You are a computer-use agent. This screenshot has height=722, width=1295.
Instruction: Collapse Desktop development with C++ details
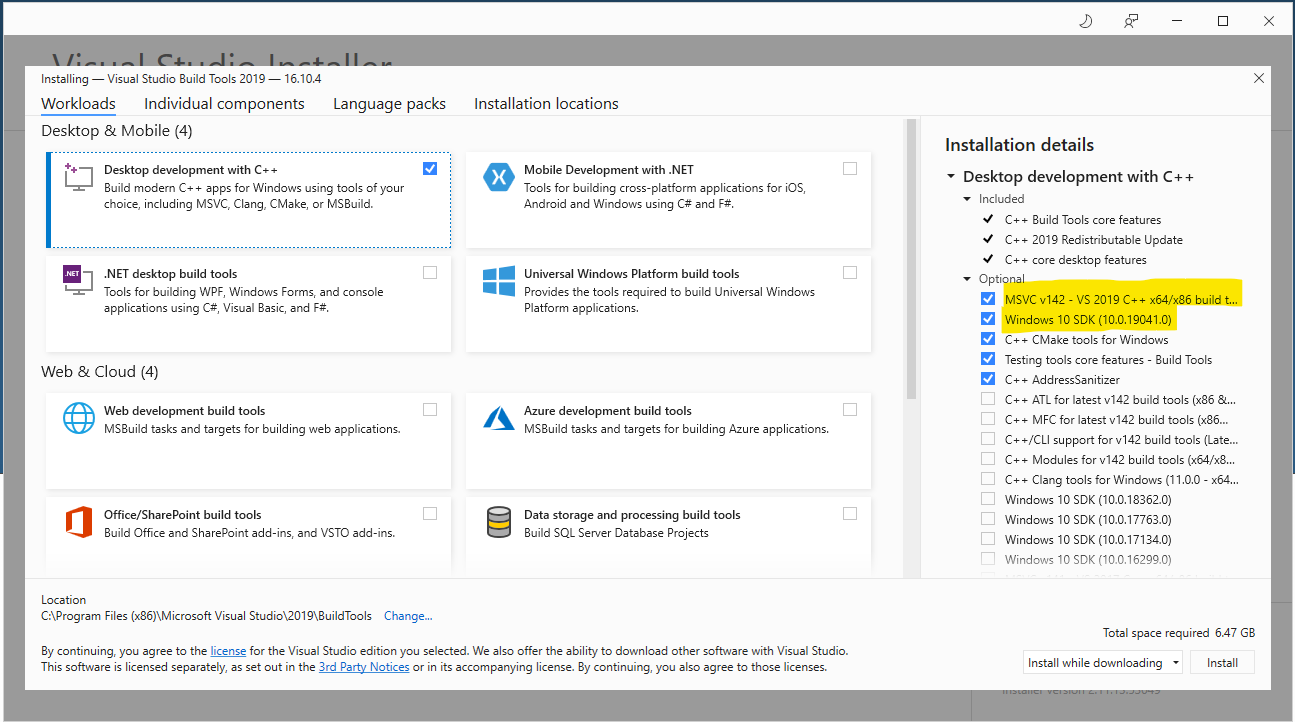pyautogui.click(x=951, y=177)
